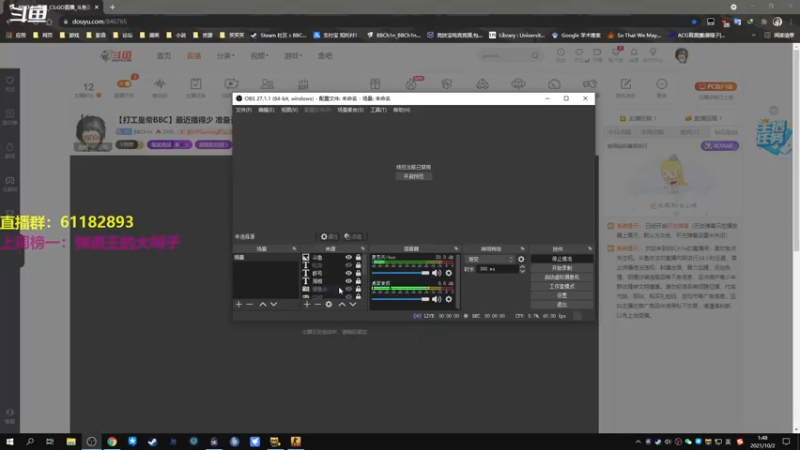Open File Explorer on taskbar
The image size is (800, 450).
click(x=71, y=441)
